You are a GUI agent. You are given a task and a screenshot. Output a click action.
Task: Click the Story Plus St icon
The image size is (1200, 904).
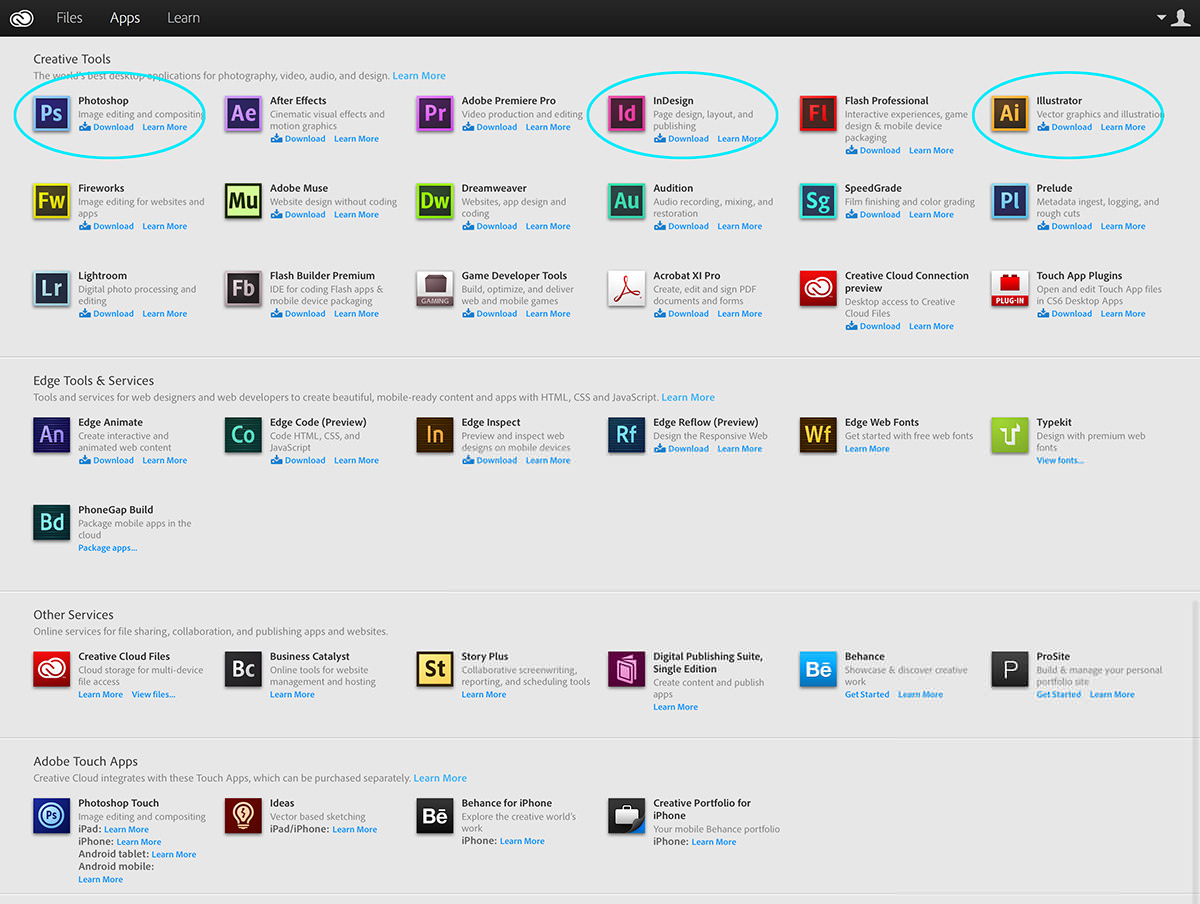[x=435, y=670]
